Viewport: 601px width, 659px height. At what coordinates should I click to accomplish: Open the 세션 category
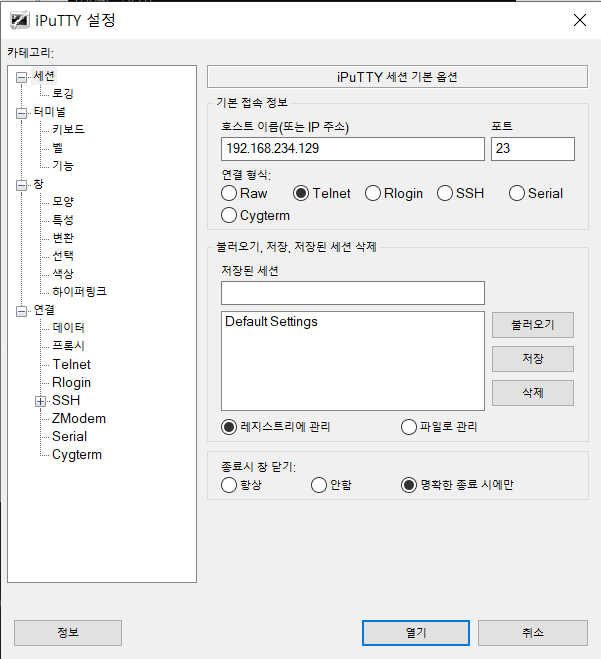click(44, 76)
